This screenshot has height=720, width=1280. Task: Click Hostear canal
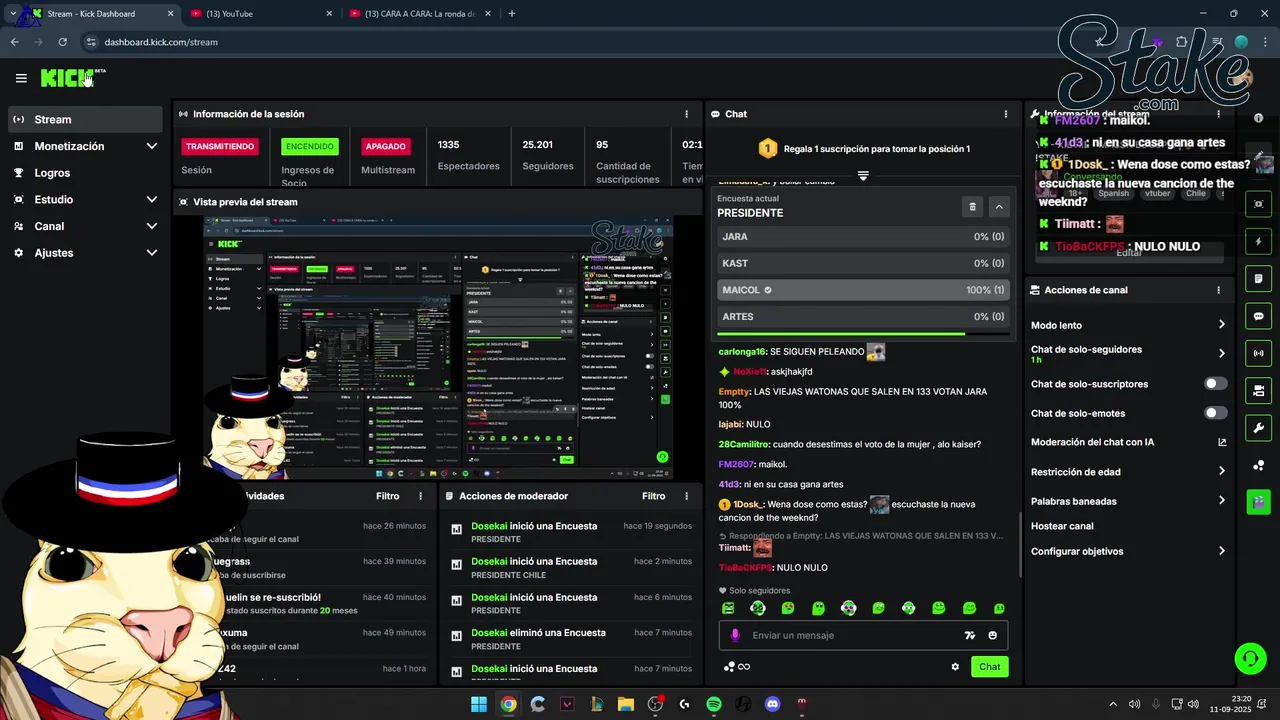pyautogui.click(x=1062, y=526)
